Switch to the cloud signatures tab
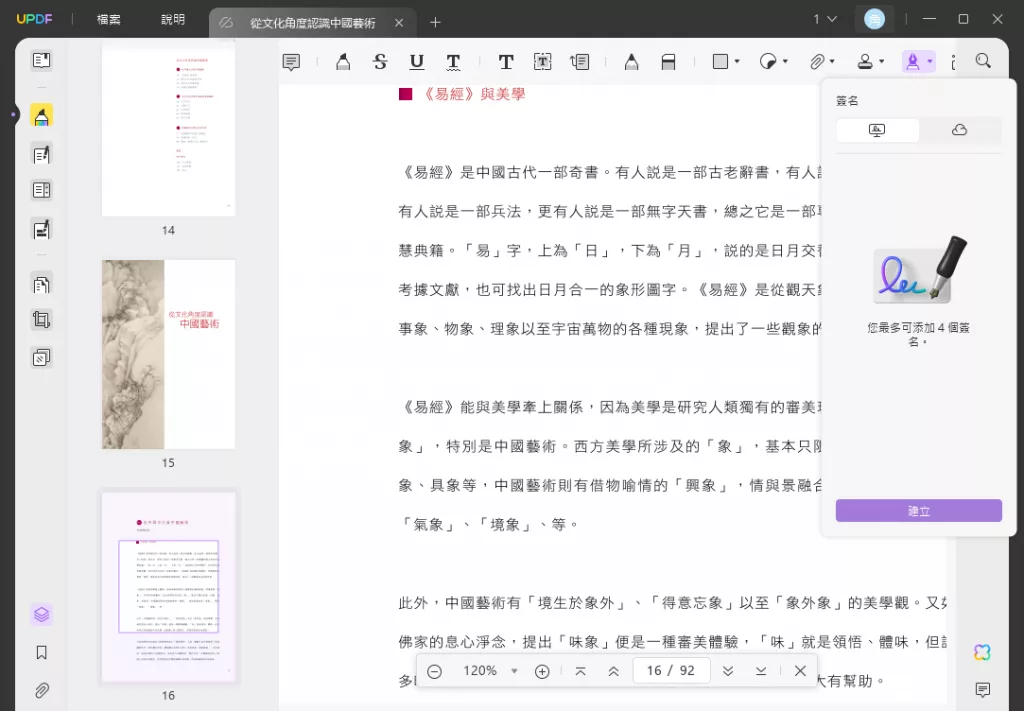 click(x=959, y=130)
